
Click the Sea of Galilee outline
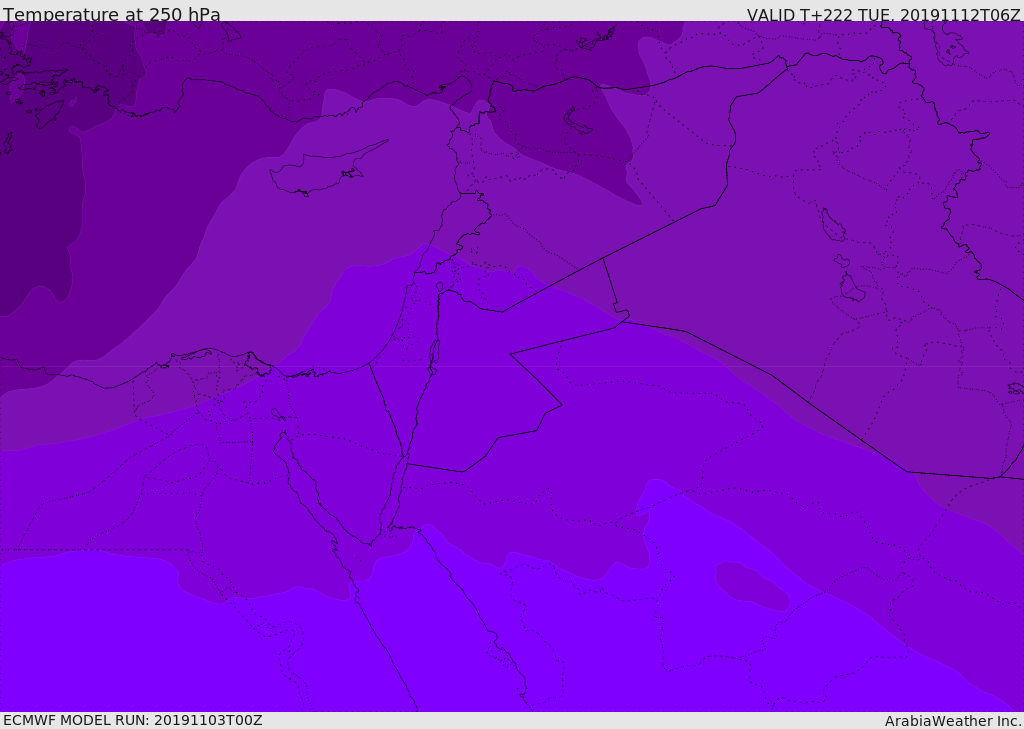[440, 287]
